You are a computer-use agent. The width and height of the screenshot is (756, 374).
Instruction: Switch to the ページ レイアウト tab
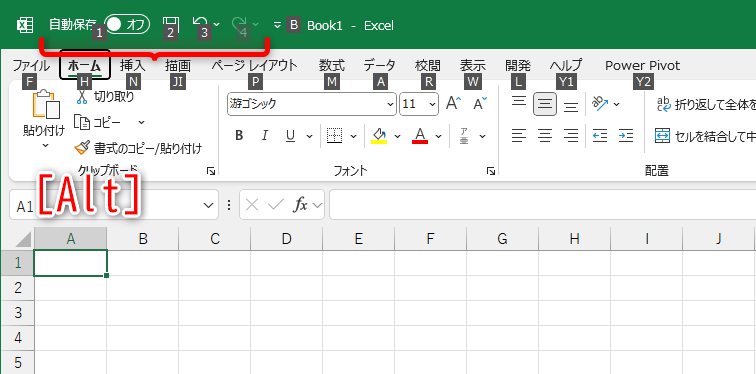[x=255, y=65]
